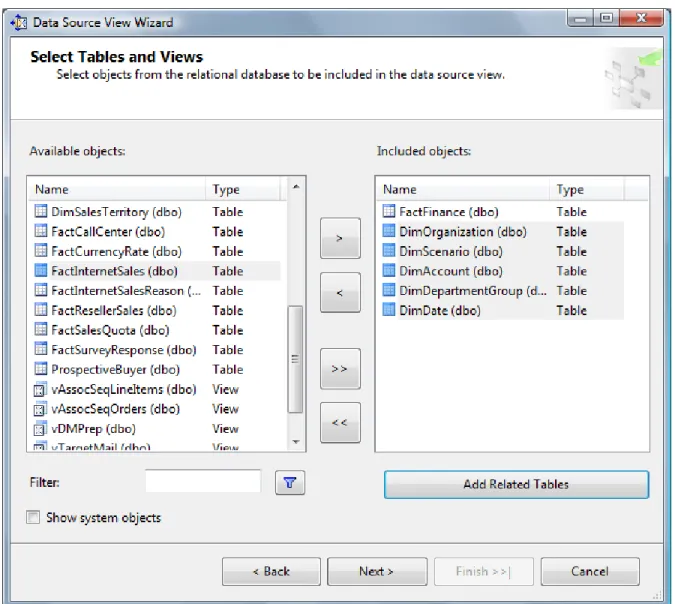Select FactCurrencyRate (dbo) in Available objects
The height and width of the screenshot is (604, 675).
[x=116, y=251]
